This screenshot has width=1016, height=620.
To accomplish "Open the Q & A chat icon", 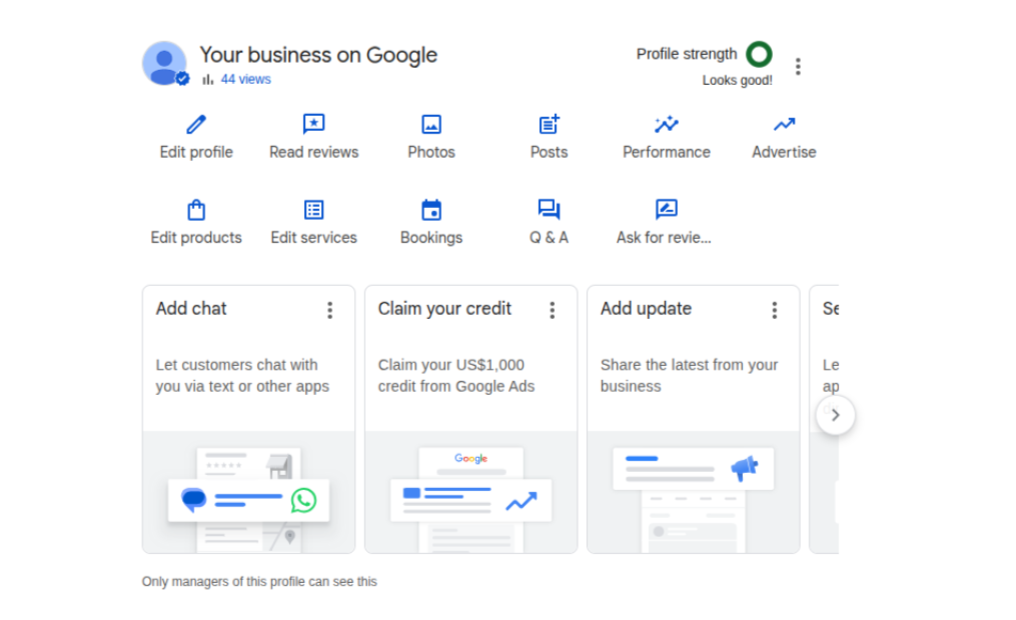I will pos(549,209).
